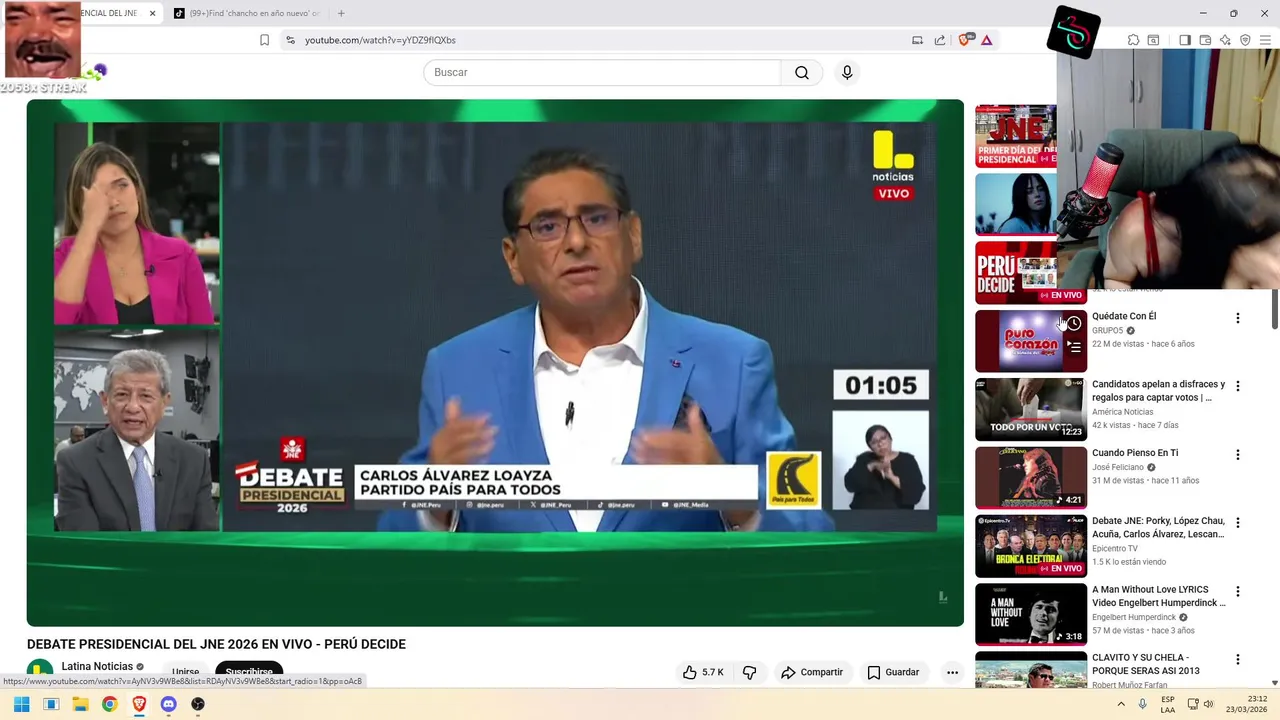Click the debate video player
The height and width of the screenshot is (720, 1280).
(495, 362)
